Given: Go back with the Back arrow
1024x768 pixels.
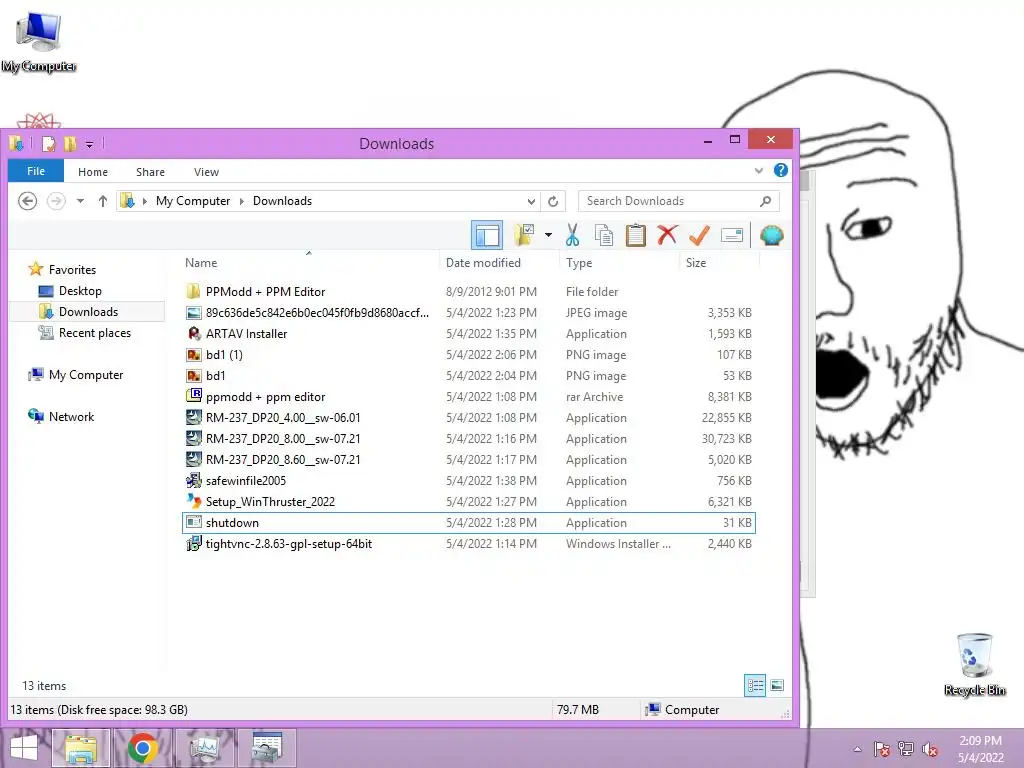Looking at the screenshot, I should [x=27, y=200].
